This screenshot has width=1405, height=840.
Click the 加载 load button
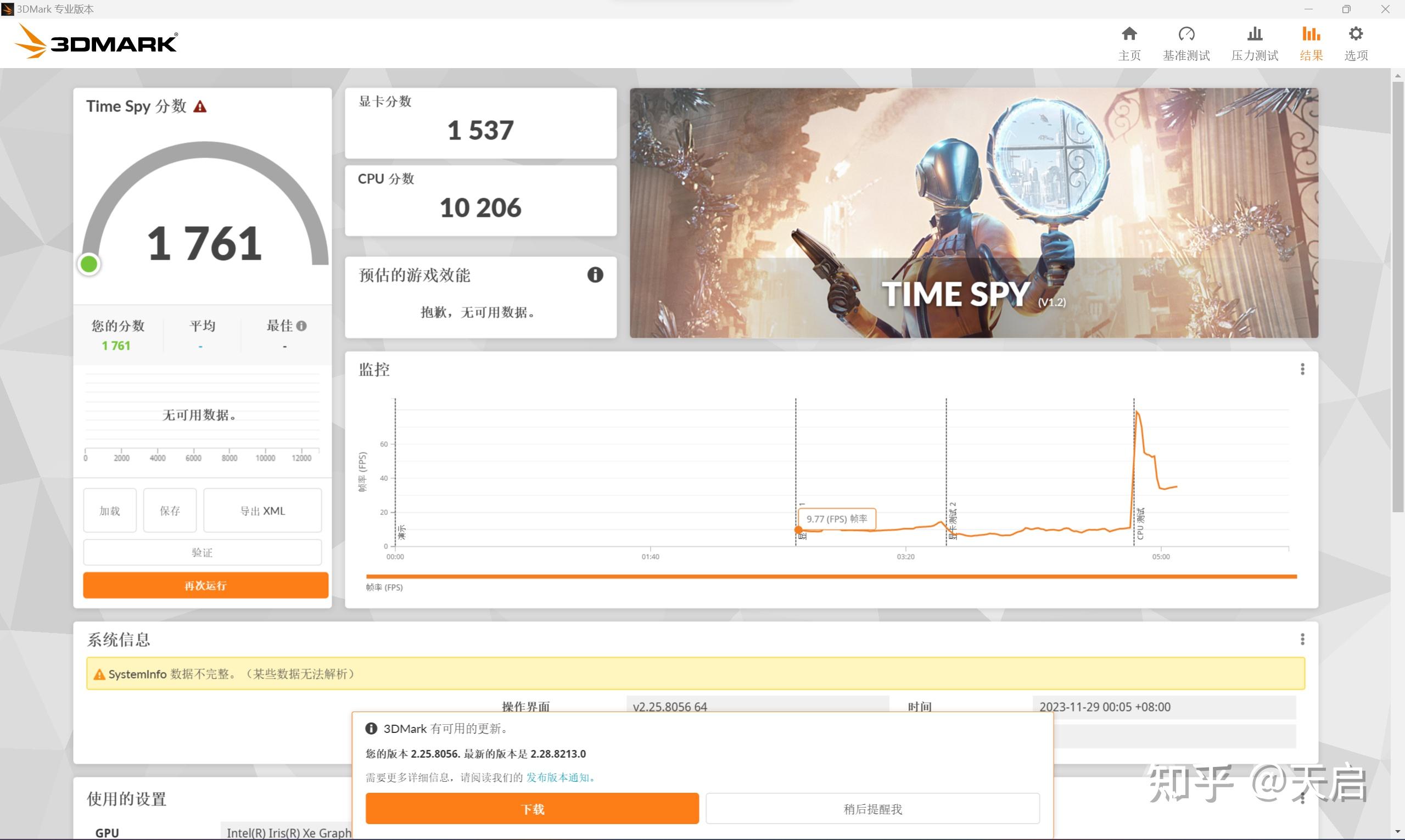(110, 511)
